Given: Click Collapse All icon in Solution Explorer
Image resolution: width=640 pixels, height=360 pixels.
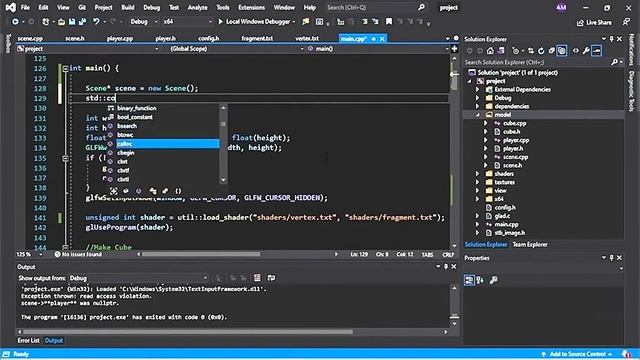Looking at the screenshot, I should (x=551, y=51).
